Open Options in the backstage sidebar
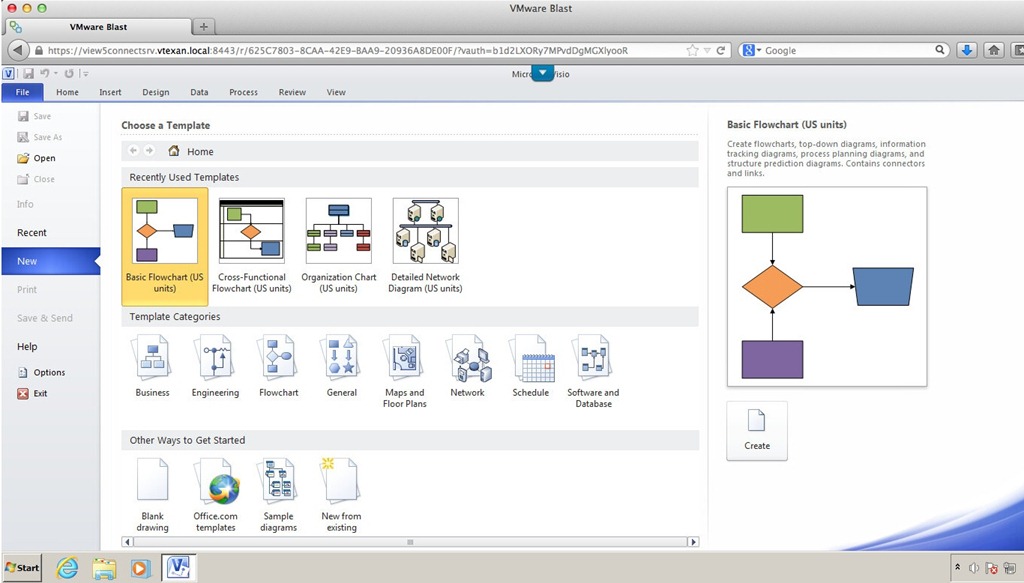Viewport: 1024px width, 583px height. [49, 373]
